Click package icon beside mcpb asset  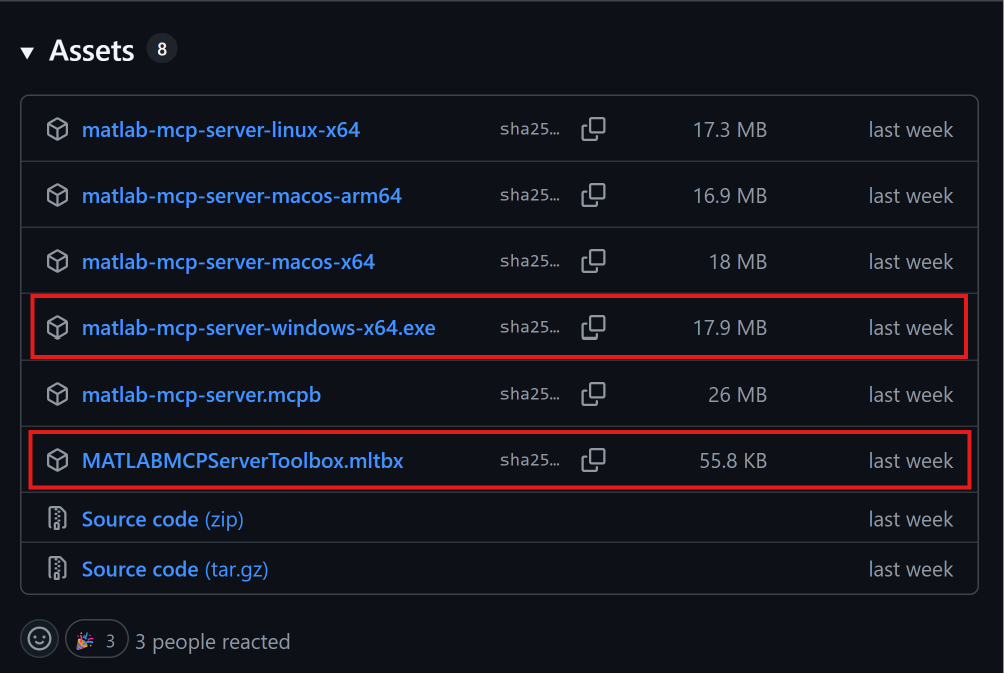pos(58,394)
